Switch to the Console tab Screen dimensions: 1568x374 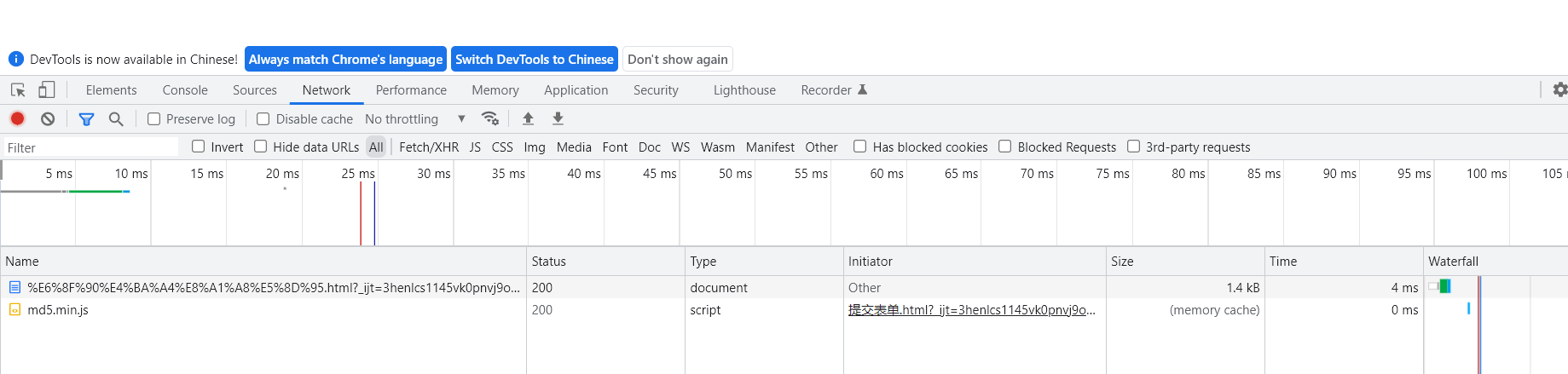[x=185, y=90]
